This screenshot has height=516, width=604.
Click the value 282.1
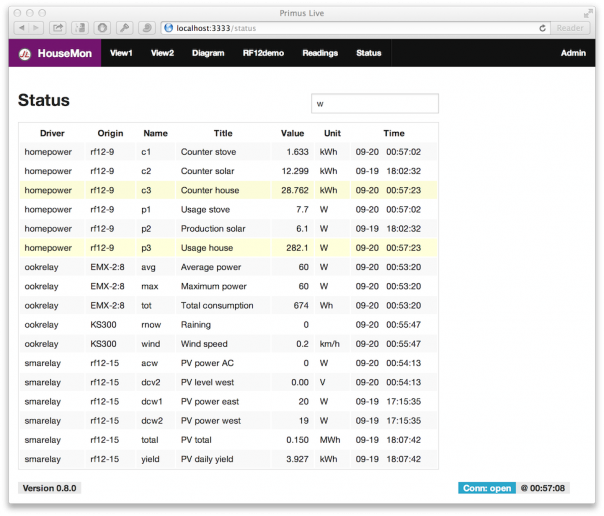click(297, 248)
